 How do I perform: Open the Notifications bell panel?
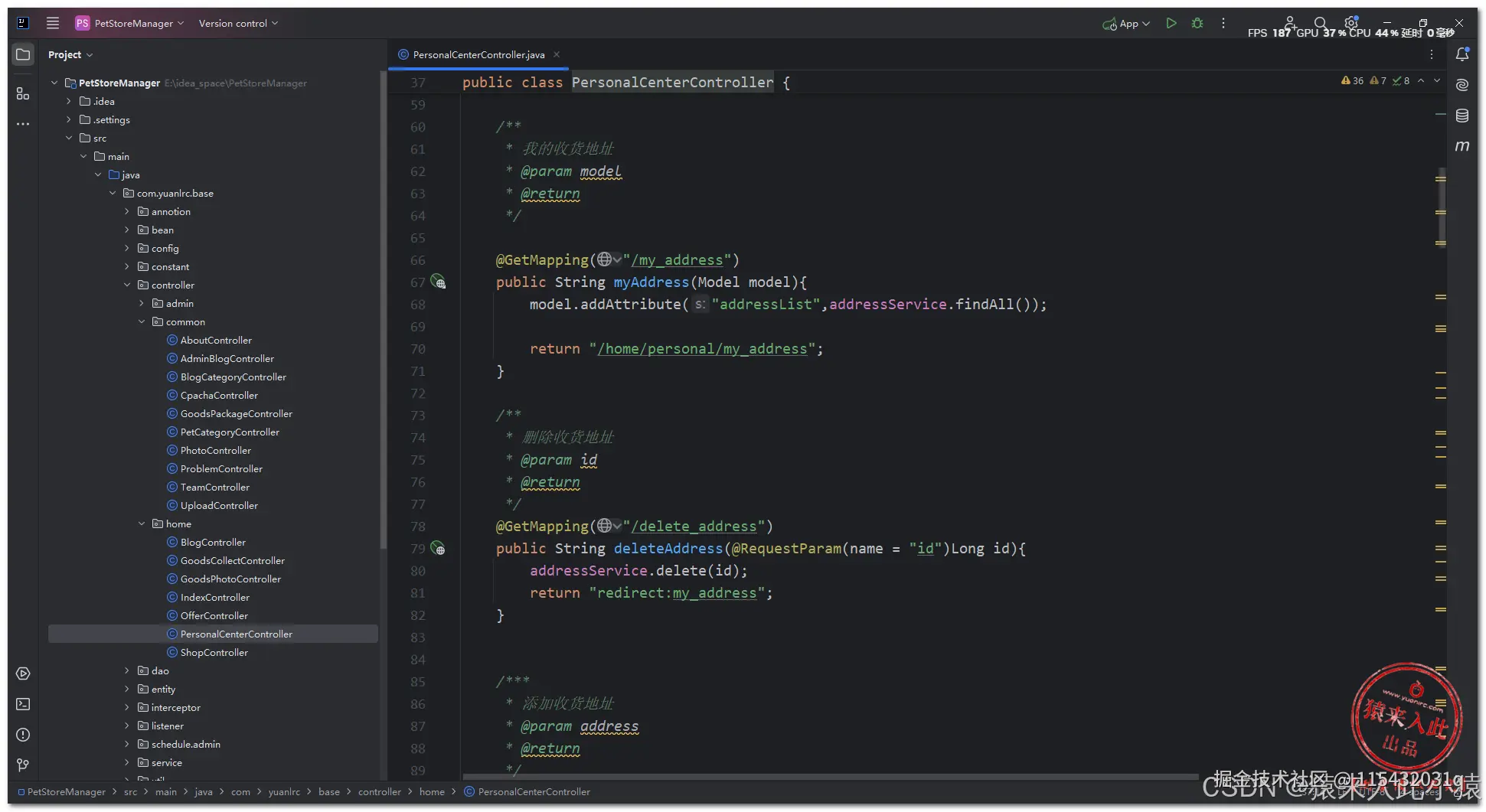(1462, 54)
